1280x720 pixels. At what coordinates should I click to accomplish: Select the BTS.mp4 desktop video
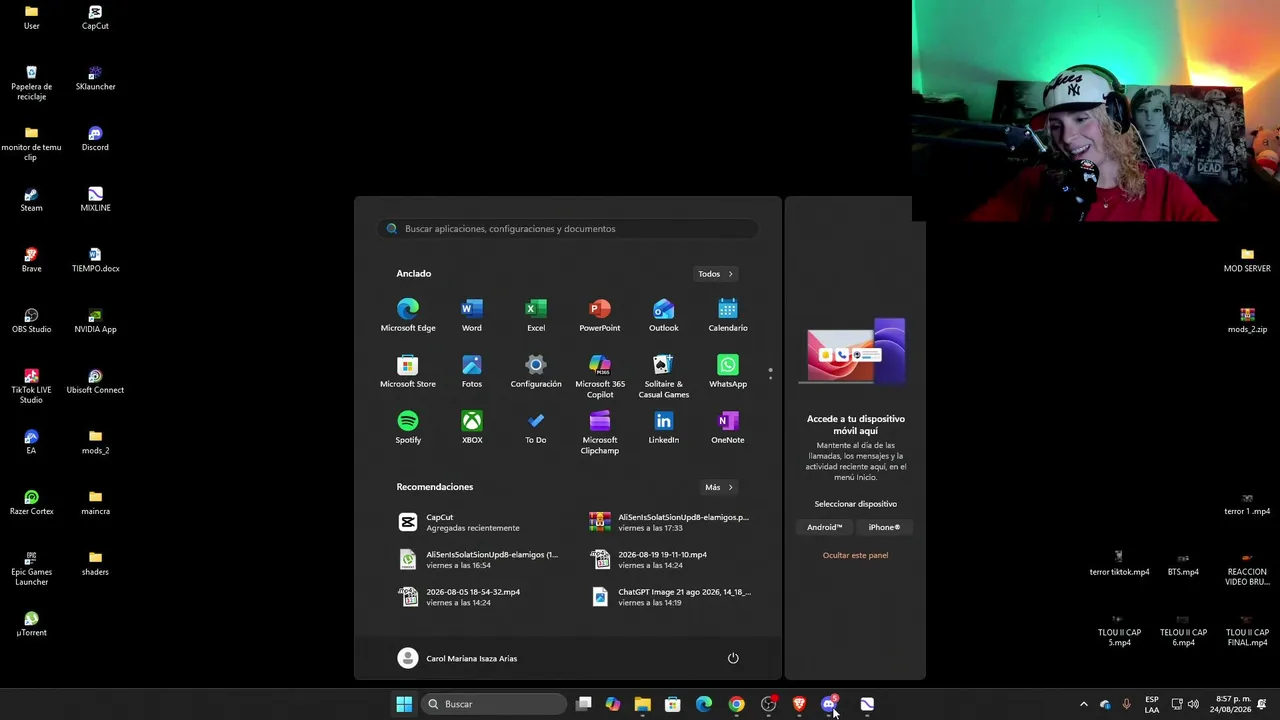point(1183,564)
